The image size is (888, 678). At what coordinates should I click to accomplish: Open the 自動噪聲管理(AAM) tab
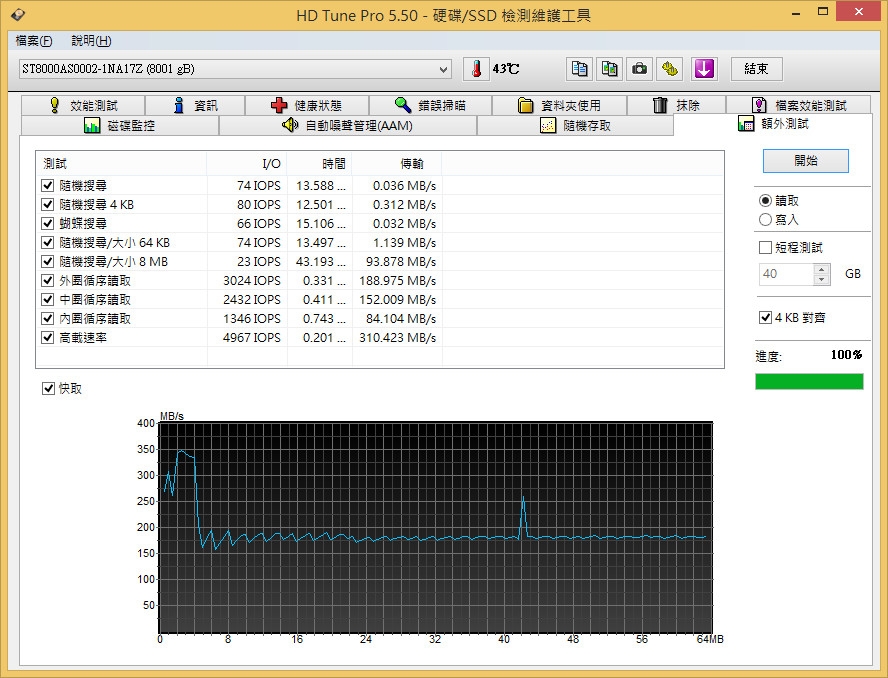[x=348, y=125]
